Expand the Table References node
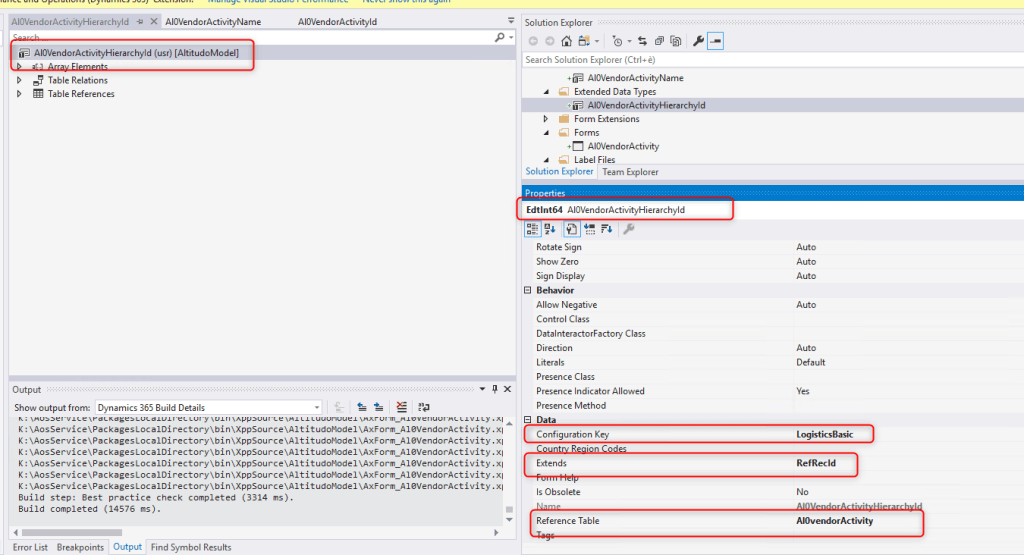The height and width of the screenshot is (555, 1024). 19,94
